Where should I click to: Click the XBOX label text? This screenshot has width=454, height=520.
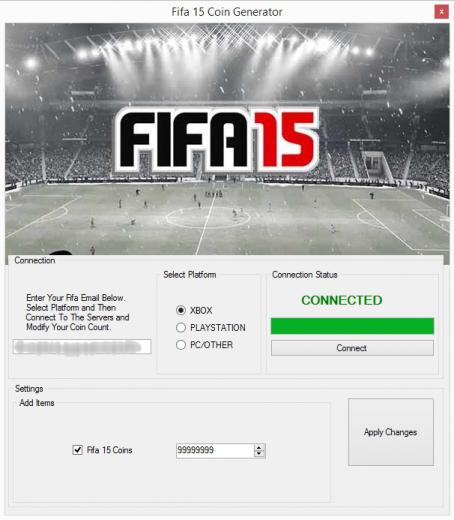[x=201, y=311]
